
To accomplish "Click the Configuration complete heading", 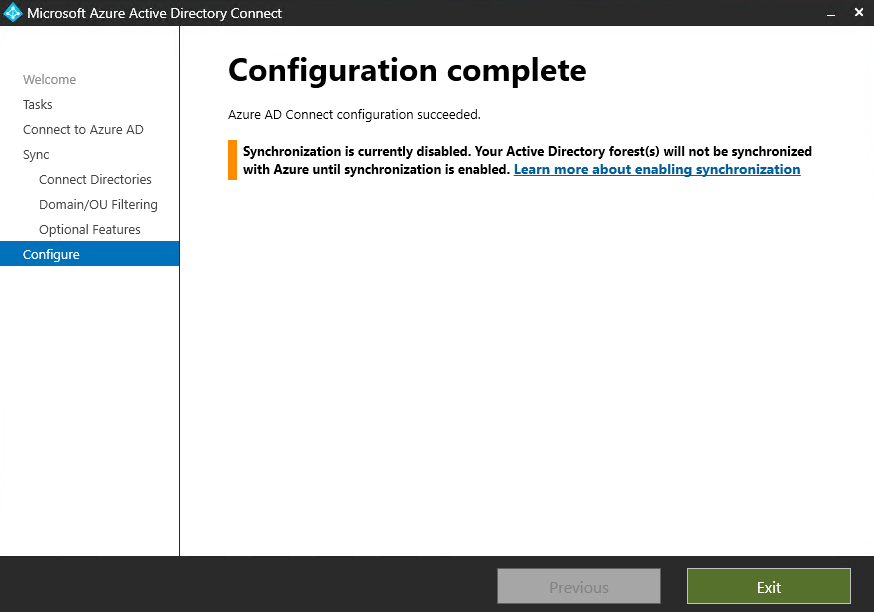I will point(407,70).
